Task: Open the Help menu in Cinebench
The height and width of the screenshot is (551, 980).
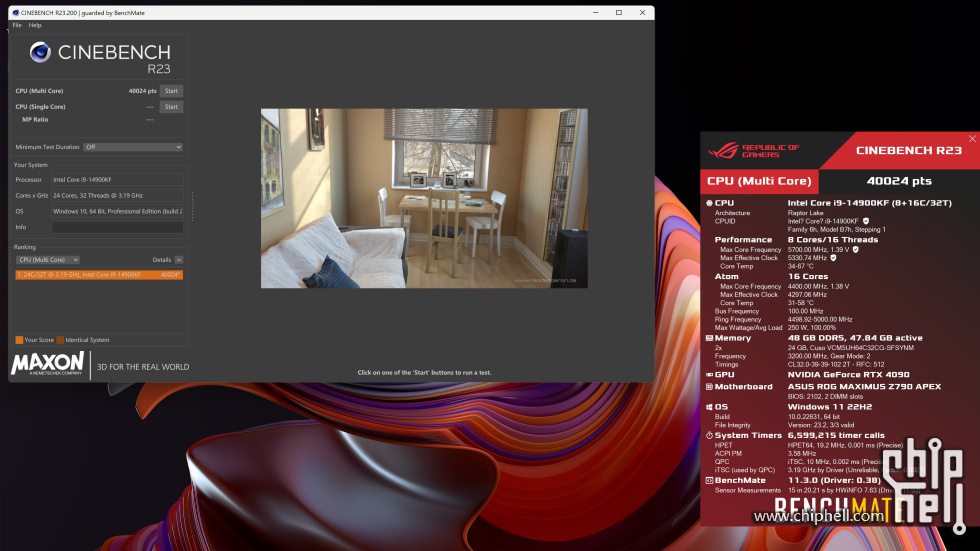Action: [x=35, y=25]
